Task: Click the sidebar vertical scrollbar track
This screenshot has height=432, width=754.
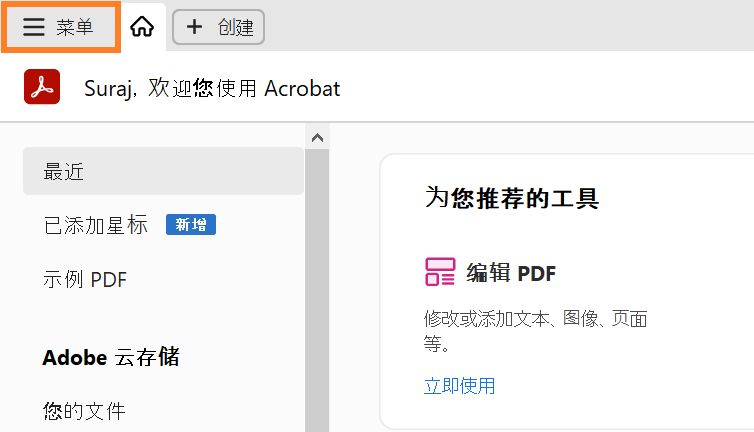Action: click(x=317, y=290)
